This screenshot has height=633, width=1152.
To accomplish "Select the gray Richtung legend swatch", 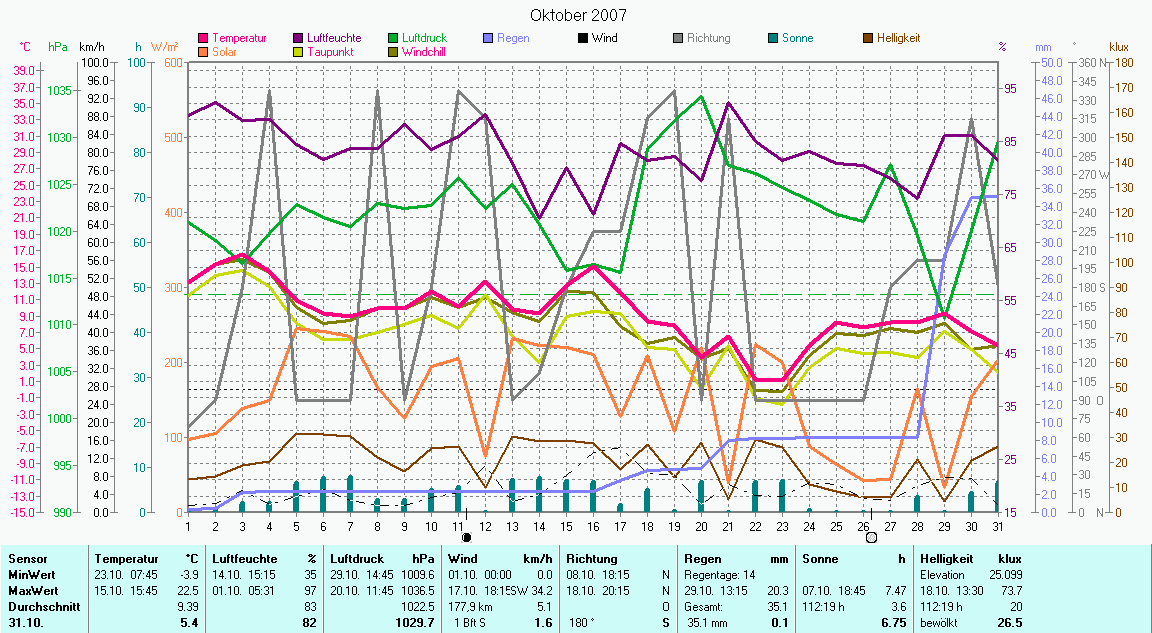I will point(677,38).
